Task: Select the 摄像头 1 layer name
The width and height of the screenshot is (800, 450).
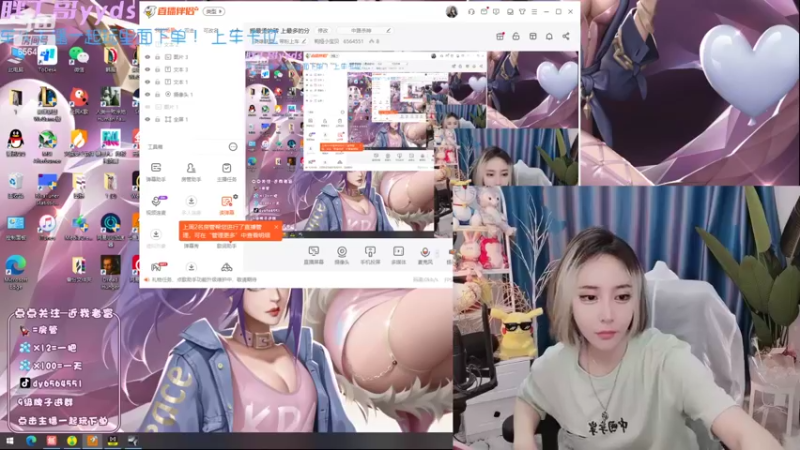Action: click(x=183, y=94)
